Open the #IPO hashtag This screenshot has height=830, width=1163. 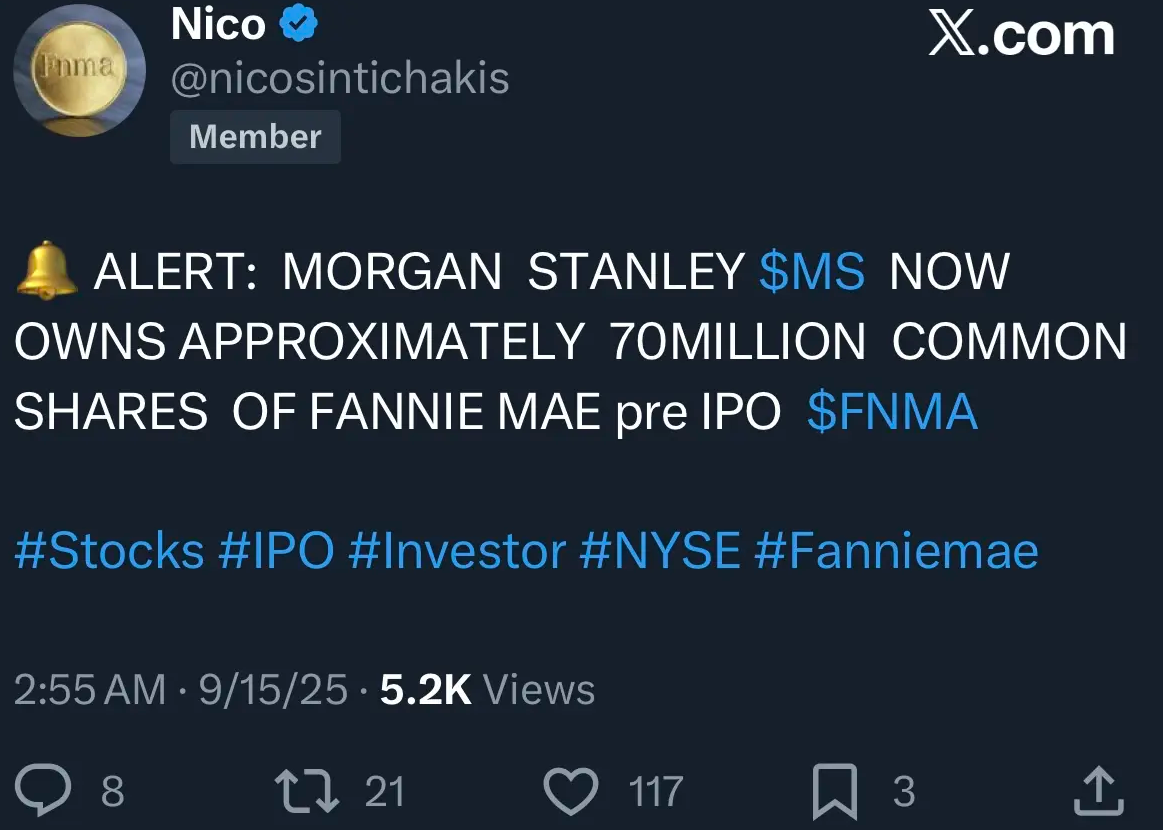coord(276,551)
